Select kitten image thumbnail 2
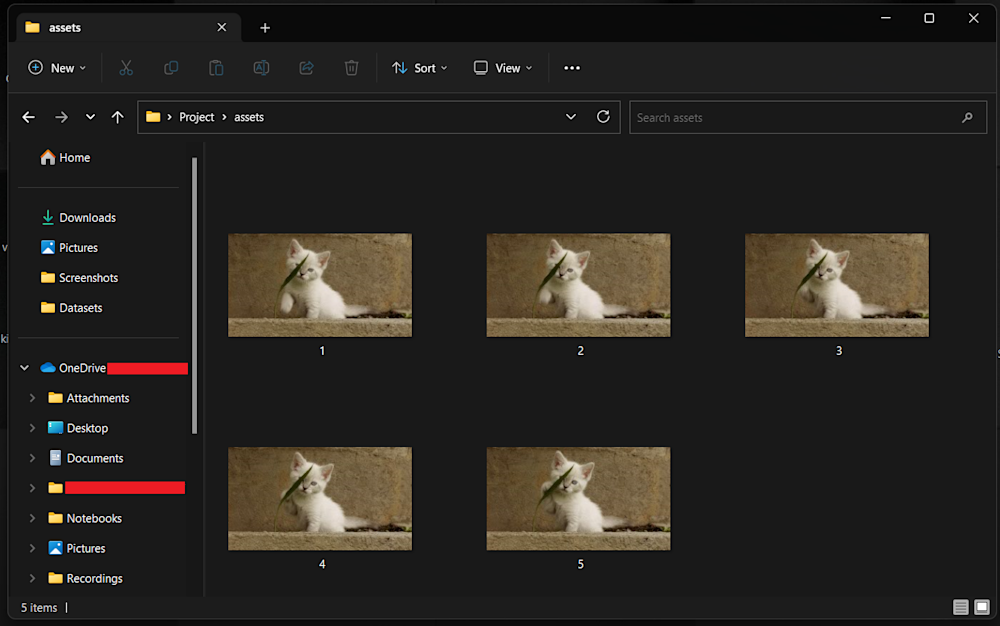Viewport: 1000px width, 626px height. (578, 285)
